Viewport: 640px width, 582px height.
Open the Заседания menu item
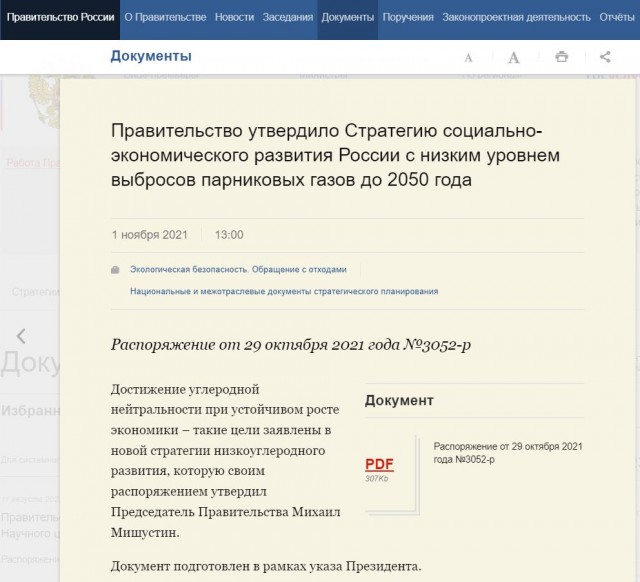[x=288, y=17]
